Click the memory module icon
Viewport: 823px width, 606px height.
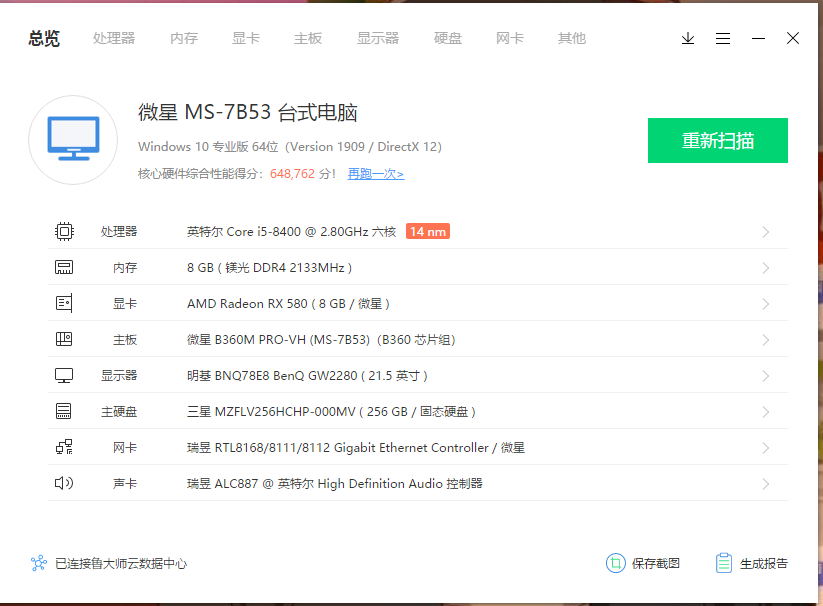[x=64, y=268]
